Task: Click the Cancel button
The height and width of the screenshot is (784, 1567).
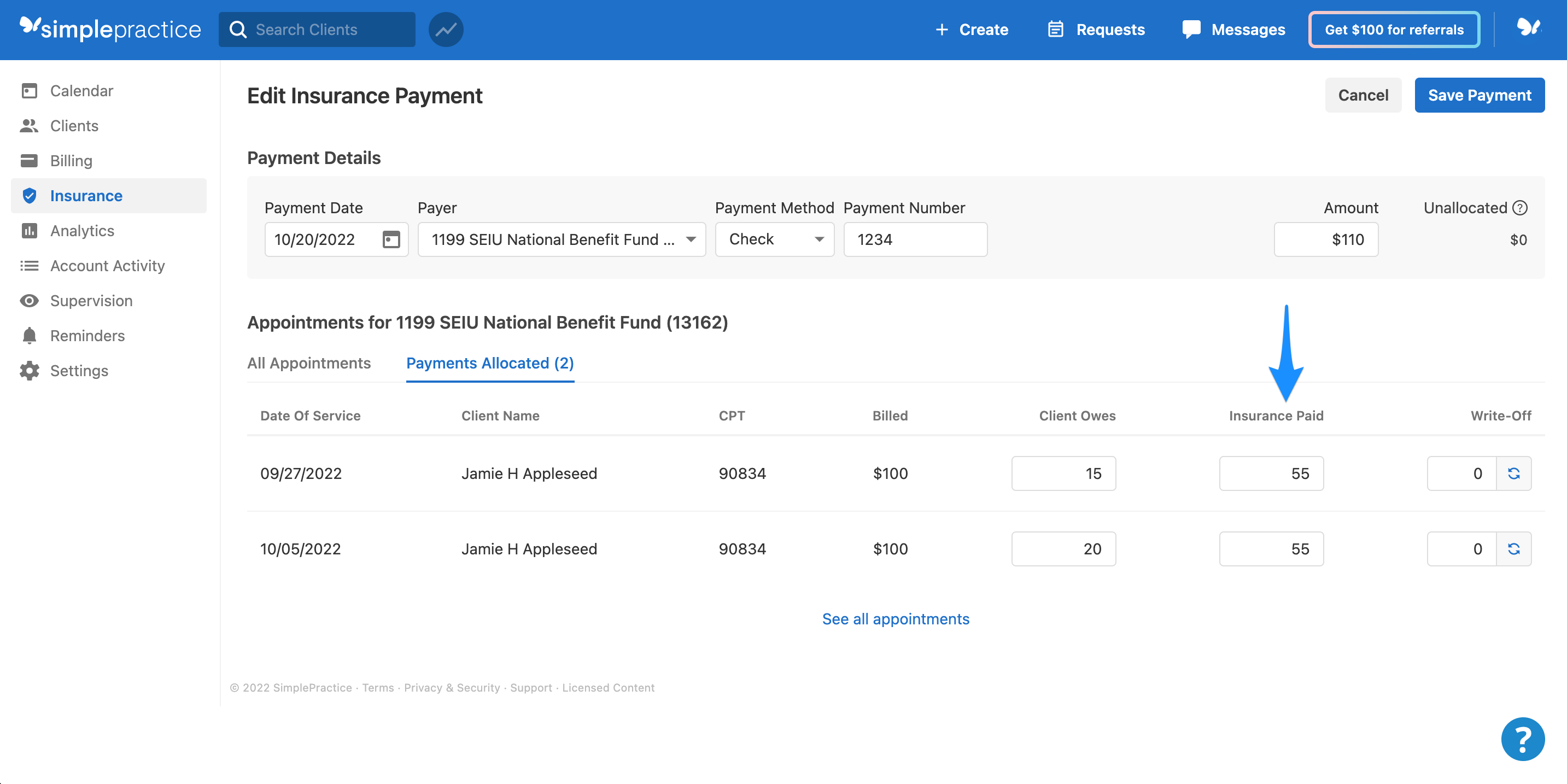Action: click(x=1363, y=95)
